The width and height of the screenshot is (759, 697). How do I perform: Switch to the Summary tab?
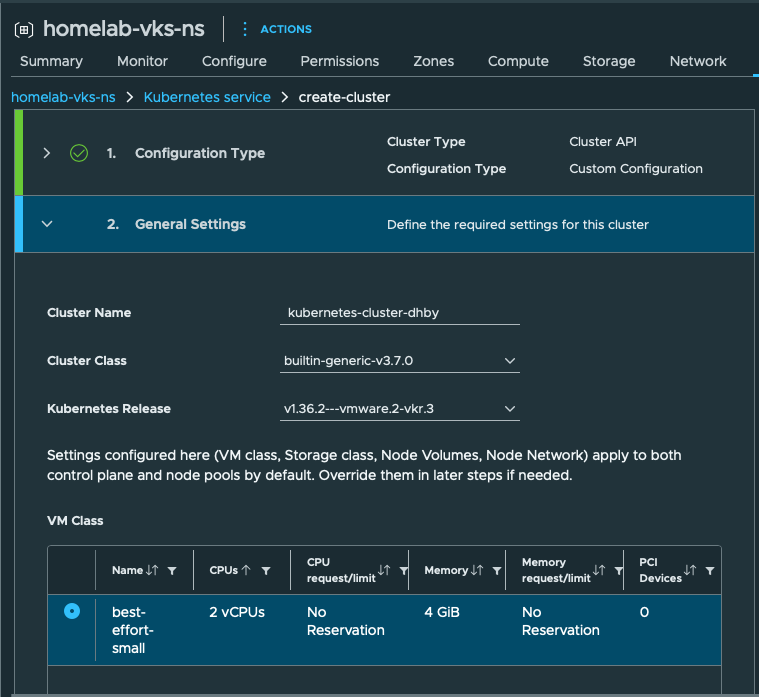click(x=51, y=61)
